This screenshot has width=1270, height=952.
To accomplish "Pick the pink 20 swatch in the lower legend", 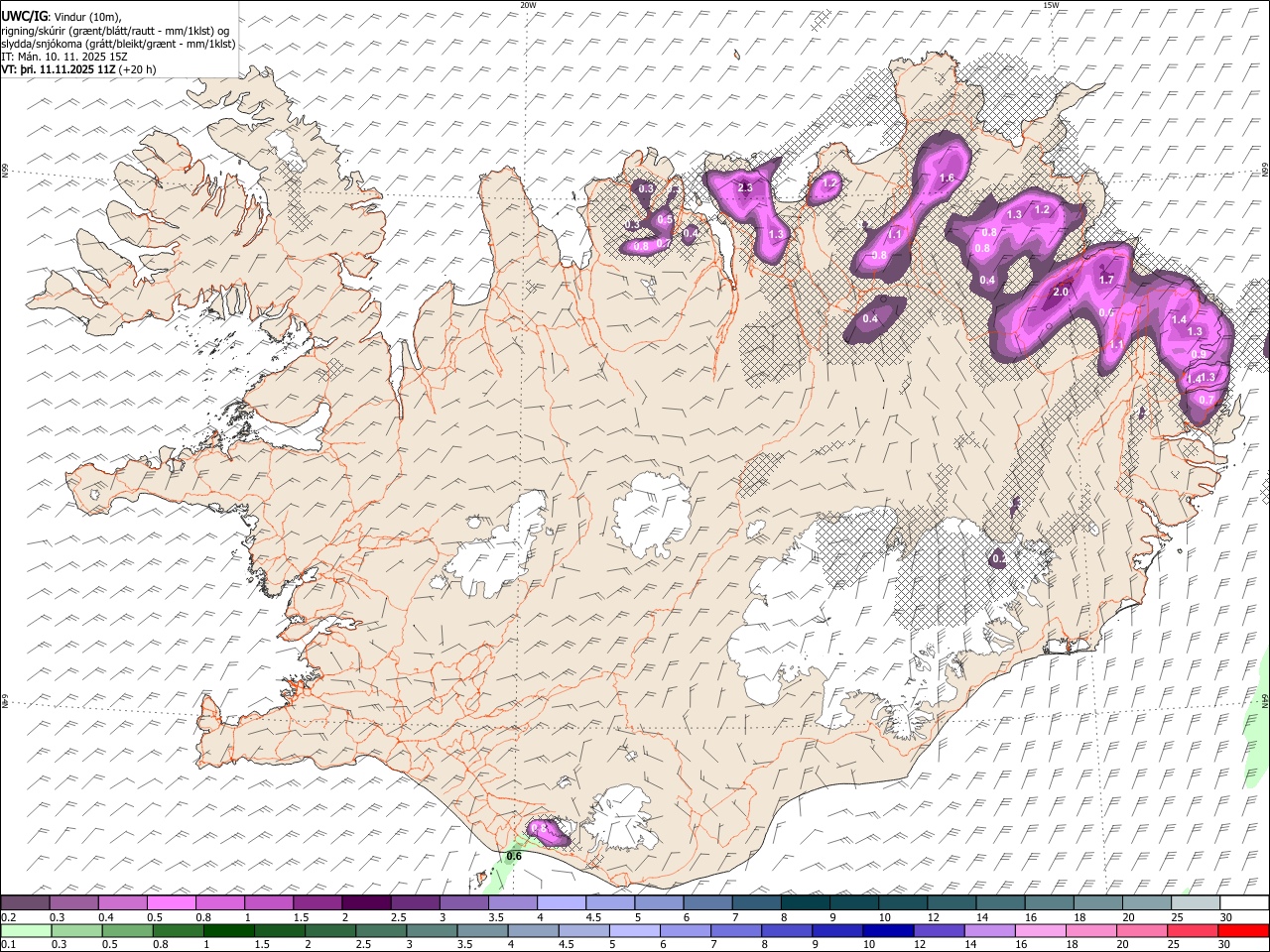I will 1143,931.
